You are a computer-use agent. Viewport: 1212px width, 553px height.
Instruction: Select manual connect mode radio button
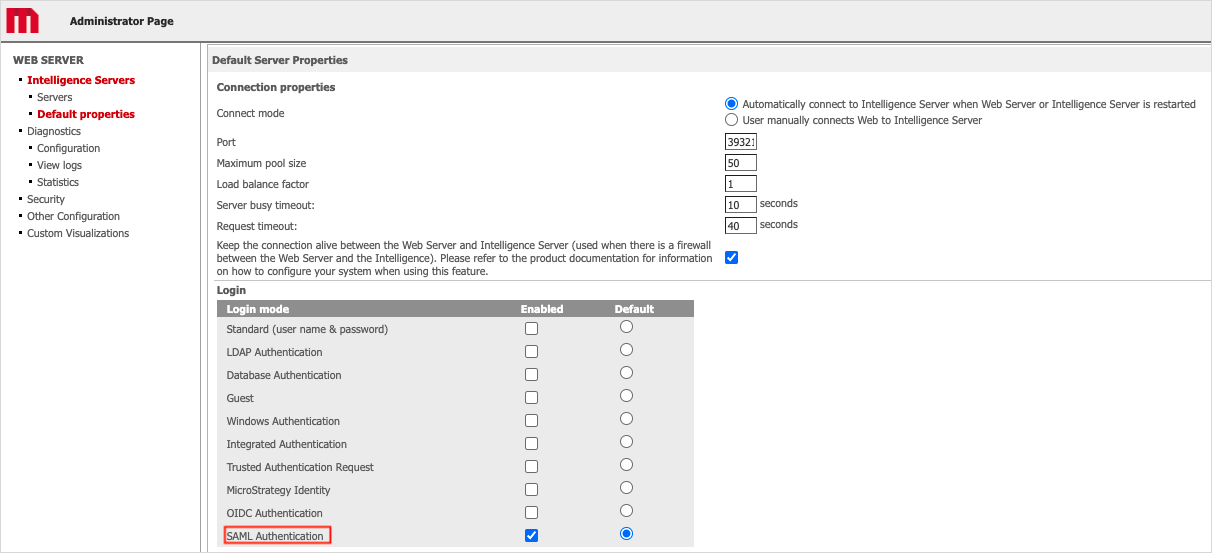(731, 120)
